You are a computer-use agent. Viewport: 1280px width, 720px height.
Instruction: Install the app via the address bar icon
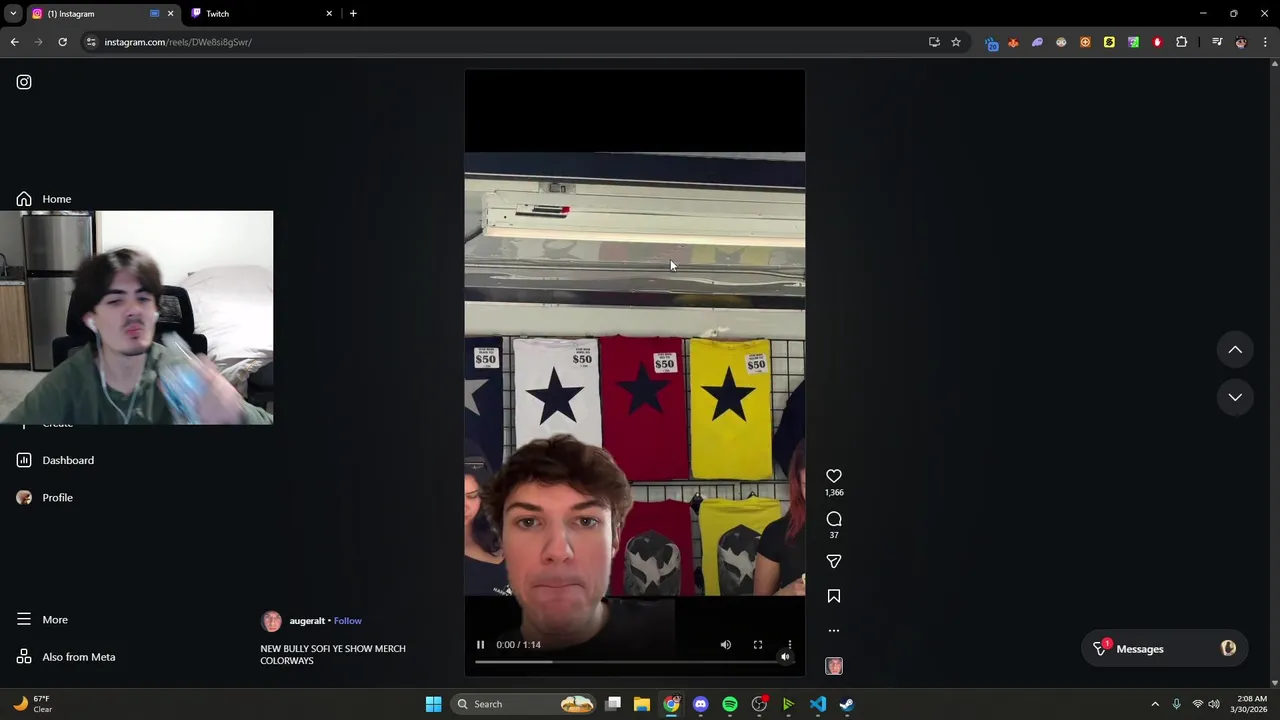coord(934,42)
